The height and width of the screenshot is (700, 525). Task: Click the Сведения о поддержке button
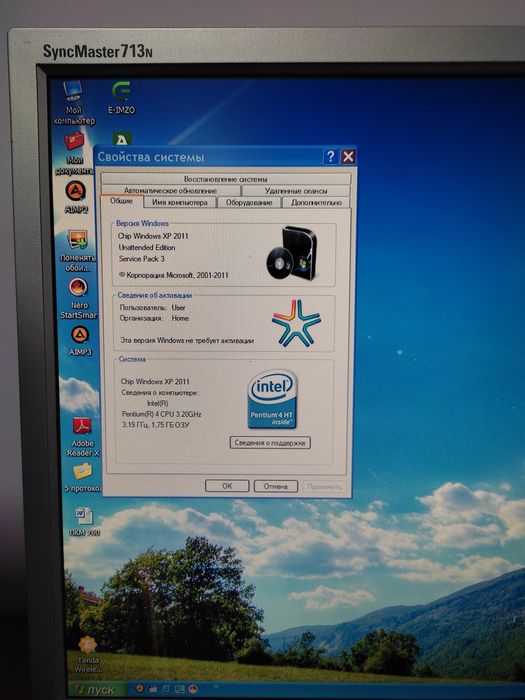pyautogui.click(x=270, y=442)
